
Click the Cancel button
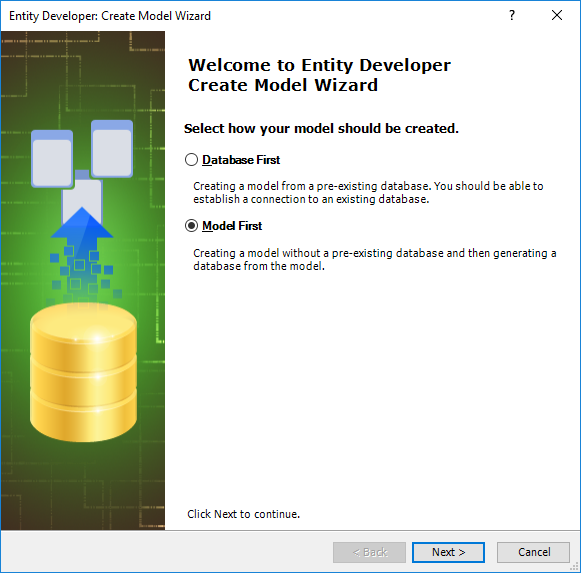533,552
